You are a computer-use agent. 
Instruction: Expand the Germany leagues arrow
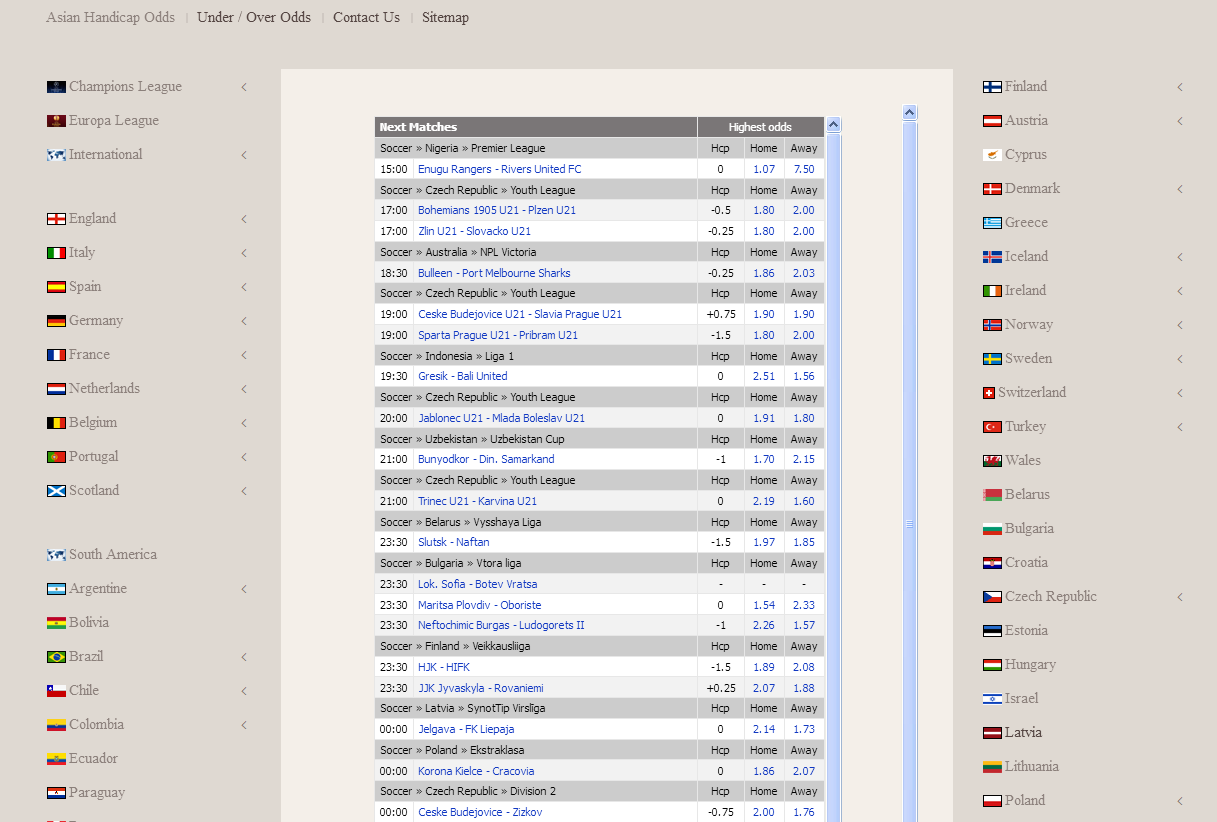[244, 321]
